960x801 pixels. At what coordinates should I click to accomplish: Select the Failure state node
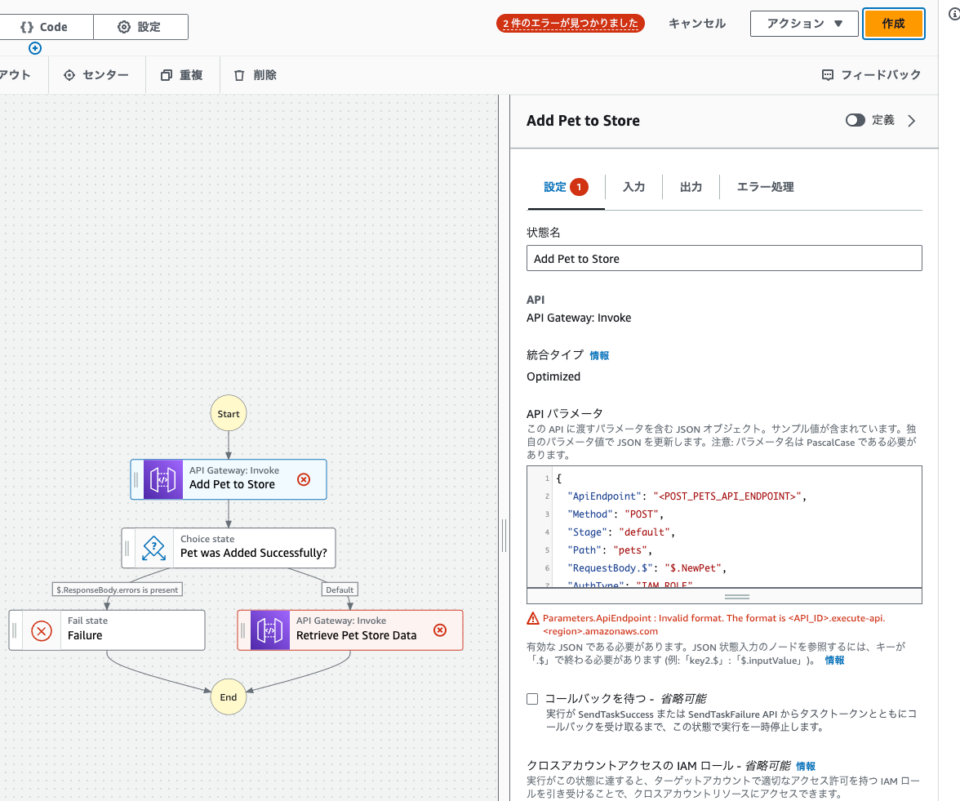107,630
